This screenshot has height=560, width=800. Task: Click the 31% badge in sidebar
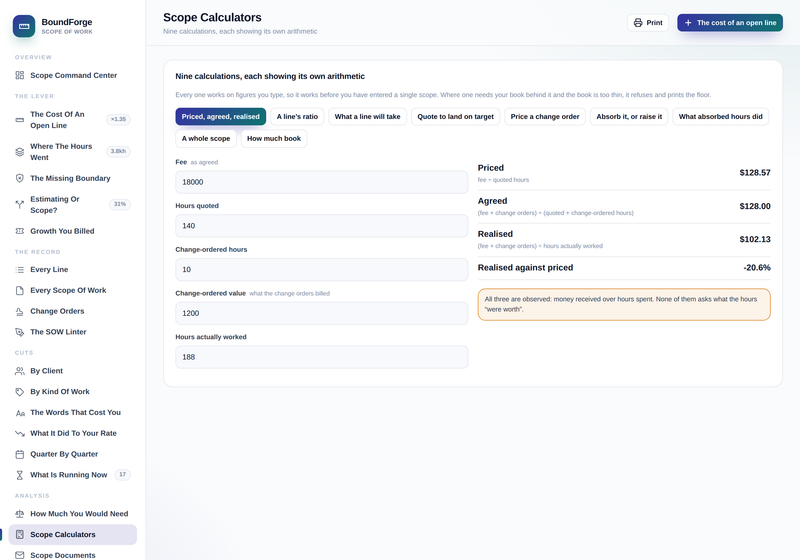click(120, 204)
